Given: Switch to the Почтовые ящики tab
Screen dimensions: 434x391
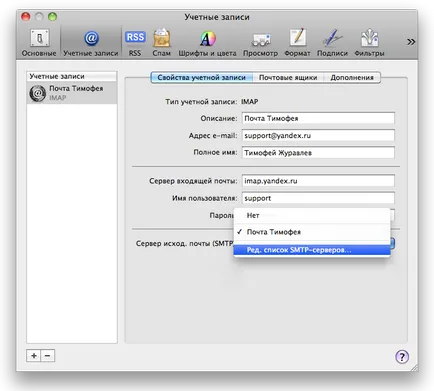Looking at the screenshot, I should (x=288, y=77).
